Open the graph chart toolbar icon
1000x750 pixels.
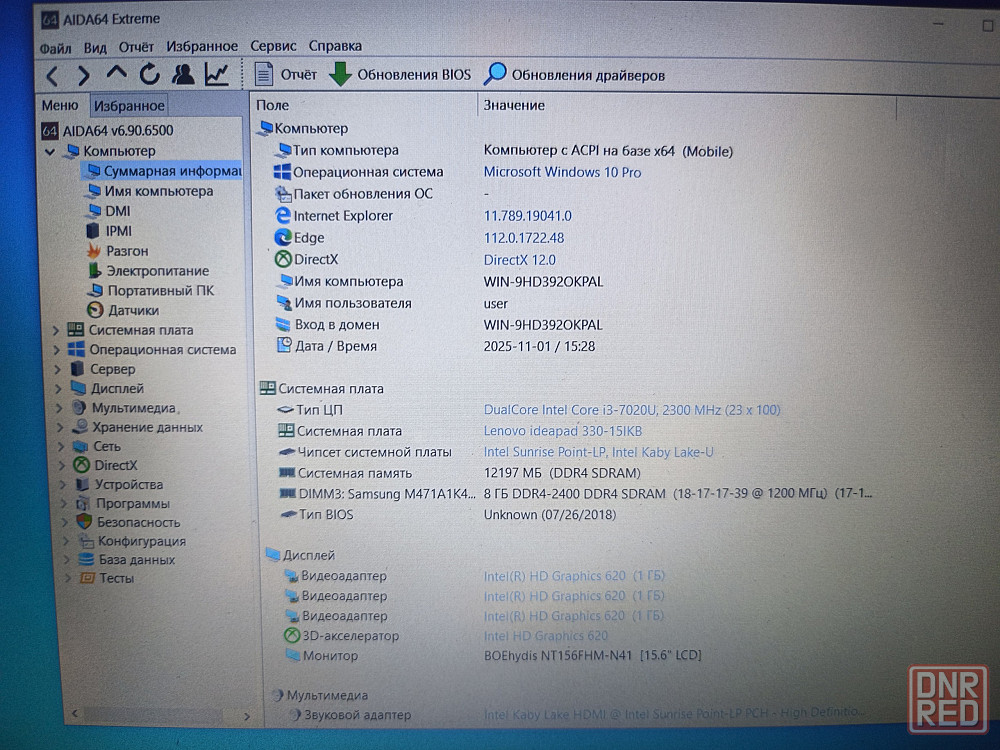pos(217,74)
